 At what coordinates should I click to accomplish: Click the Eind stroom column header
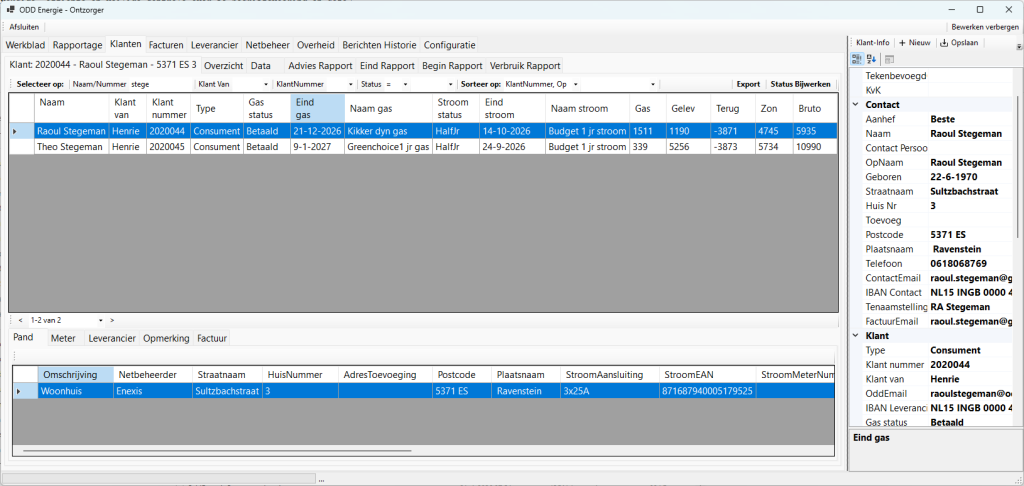tap(512, 107)
